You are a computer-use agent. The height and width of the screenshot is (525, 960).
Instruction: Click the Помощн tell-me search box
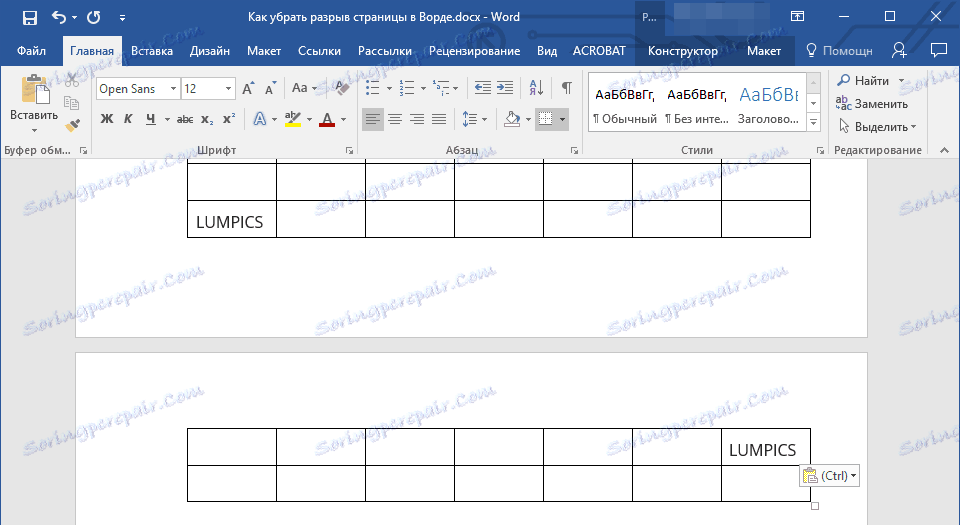click(839, 51)
